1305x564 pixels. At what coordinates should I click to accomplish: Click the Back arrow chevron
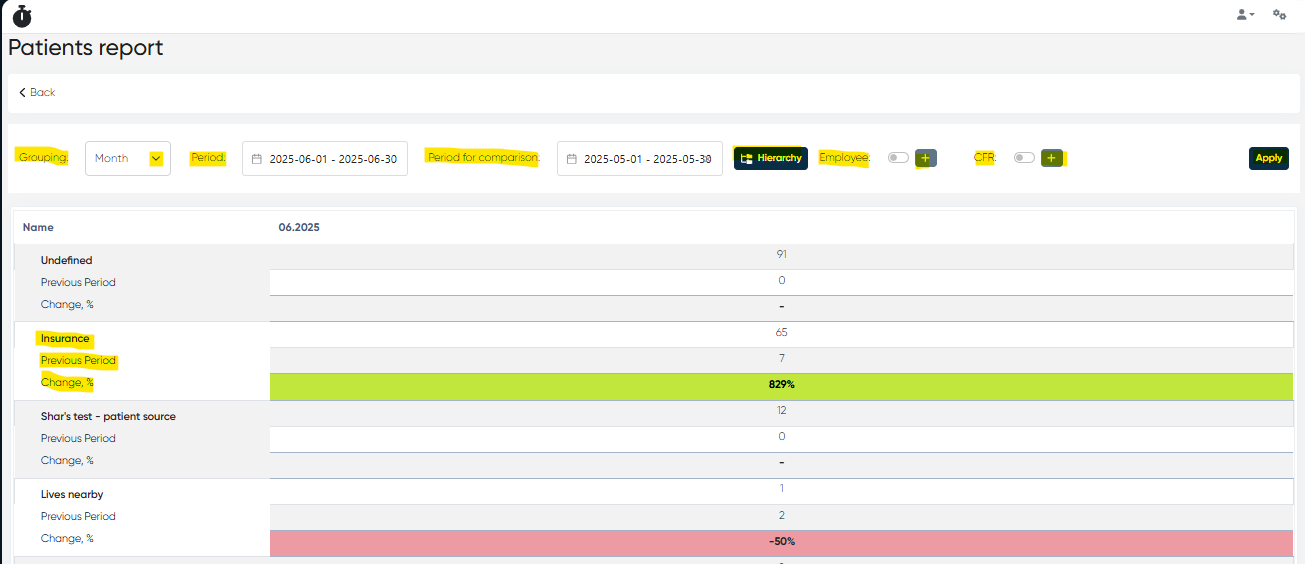(23, 92)
